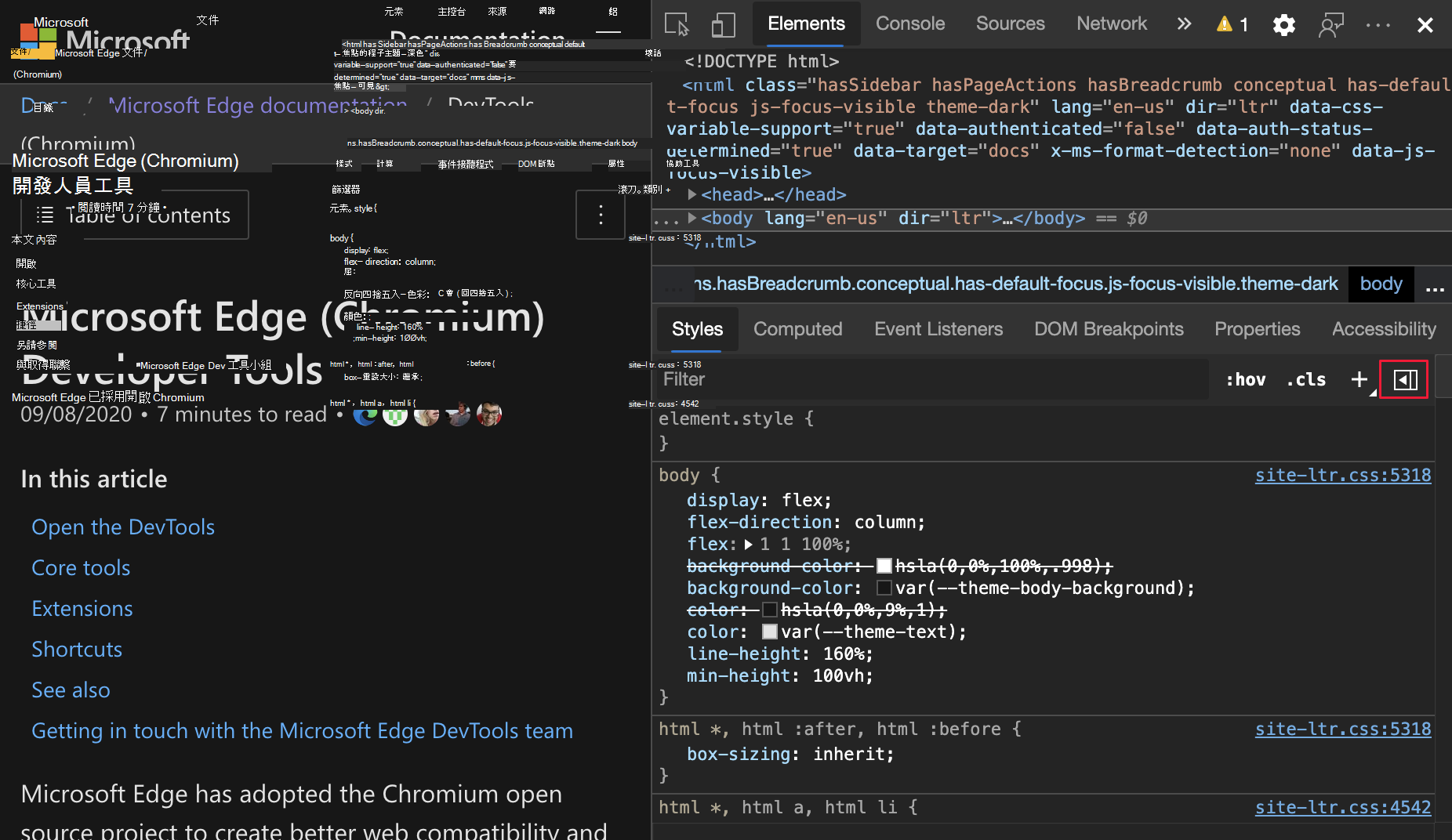Toggle device emulation toolbar icon
Viewport: 1452px width, 840px height.
[x=723, y=24]
